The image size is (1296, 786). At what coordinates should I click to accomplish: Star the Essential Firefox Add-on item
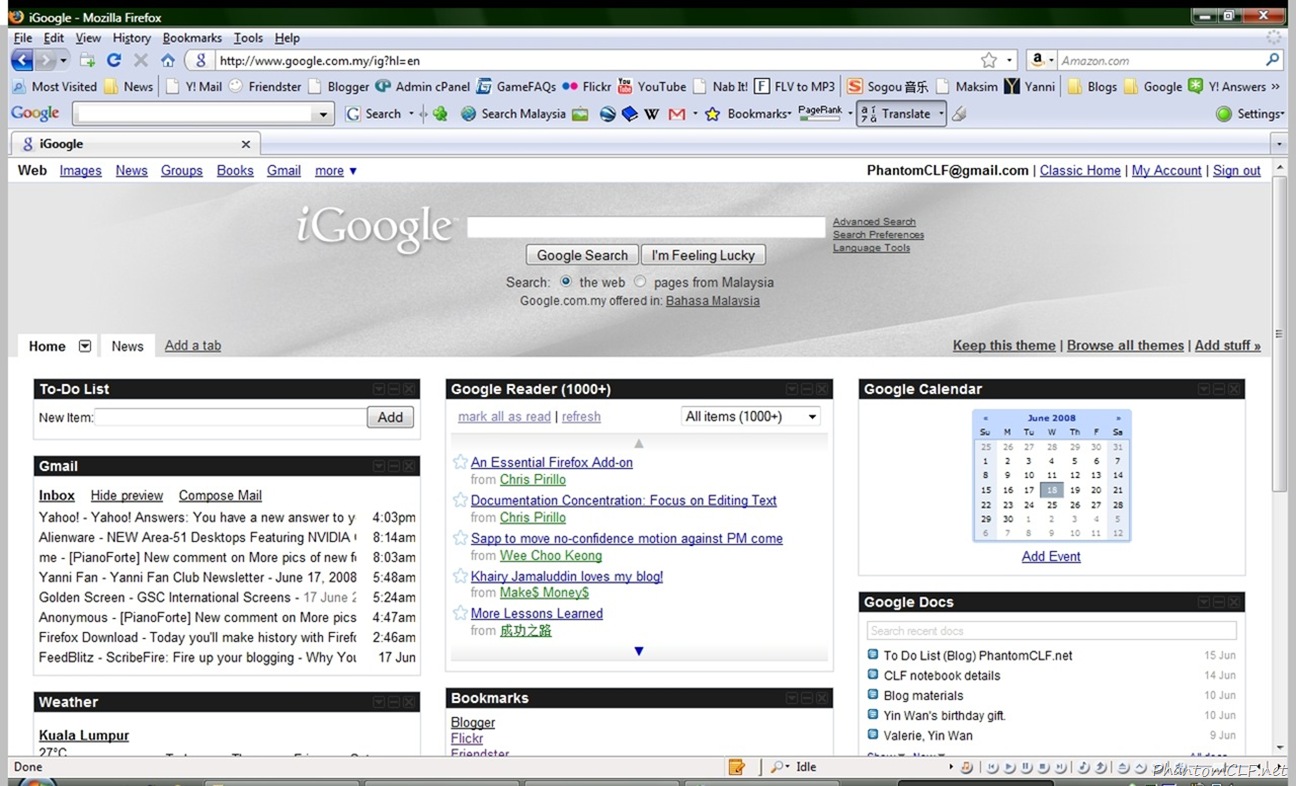point(460,462)
